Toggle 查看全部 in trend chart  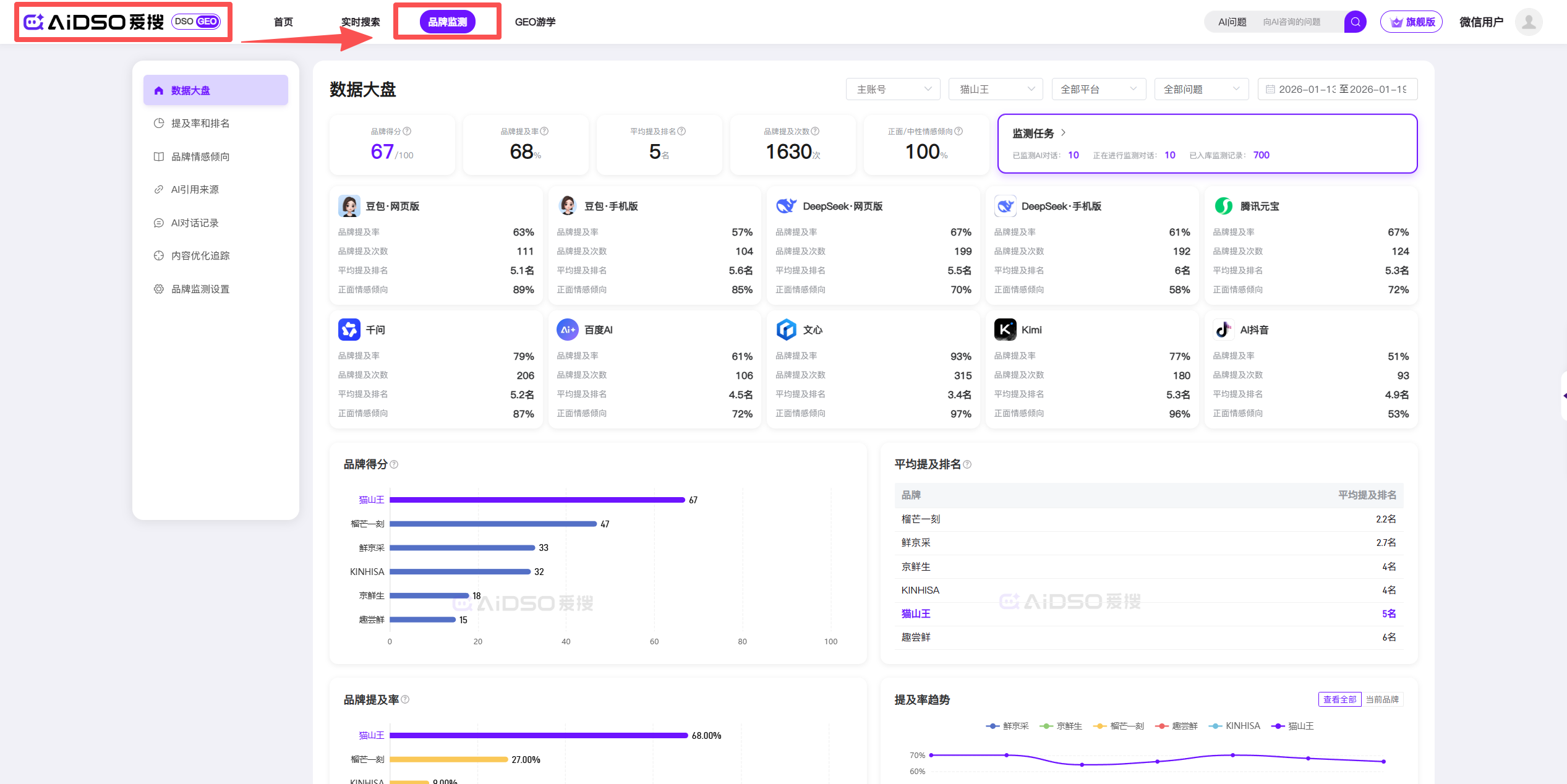click(x=1339, y=699)
